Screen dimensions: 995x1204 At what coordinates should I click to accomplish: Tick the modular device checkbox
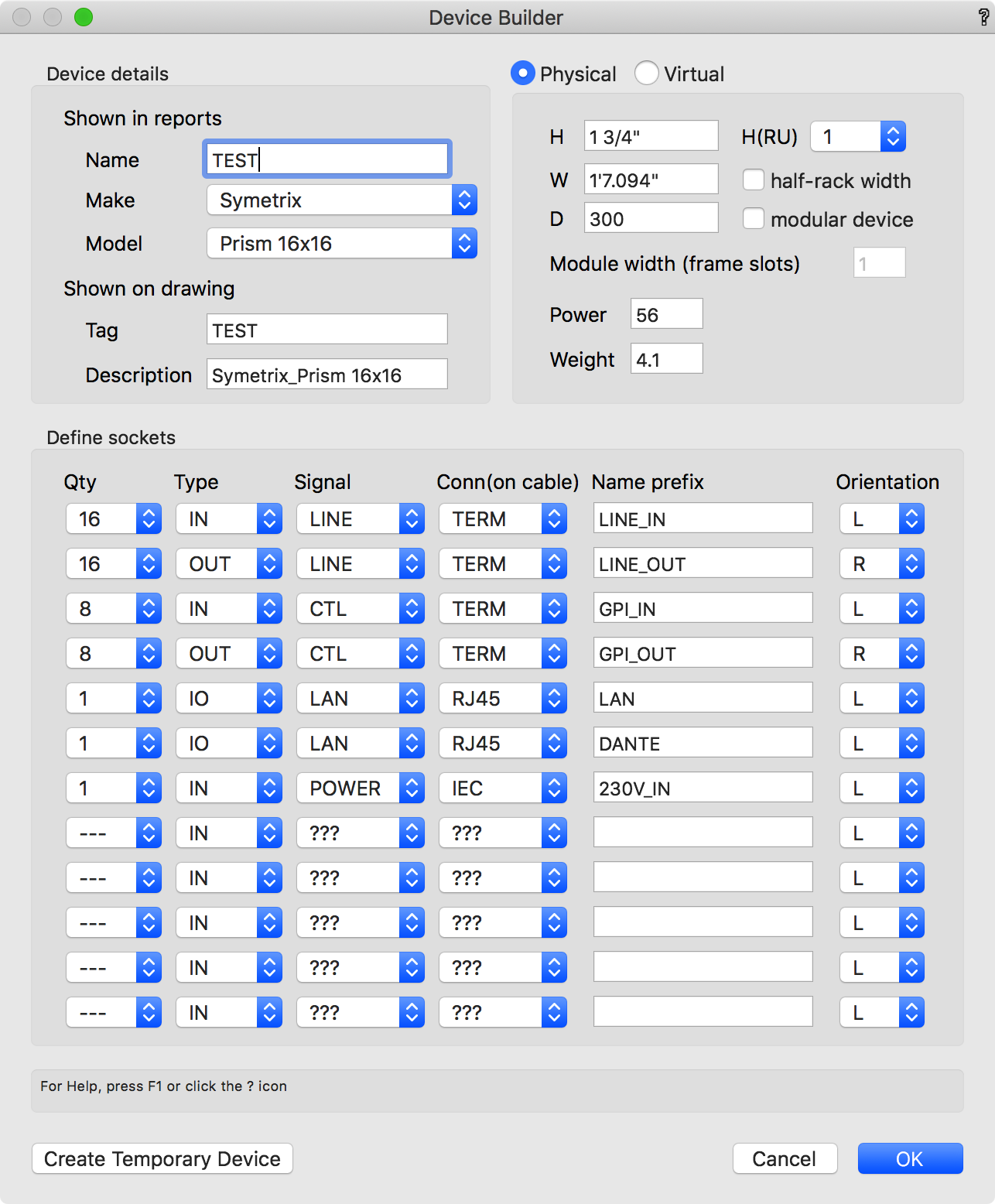754,219
